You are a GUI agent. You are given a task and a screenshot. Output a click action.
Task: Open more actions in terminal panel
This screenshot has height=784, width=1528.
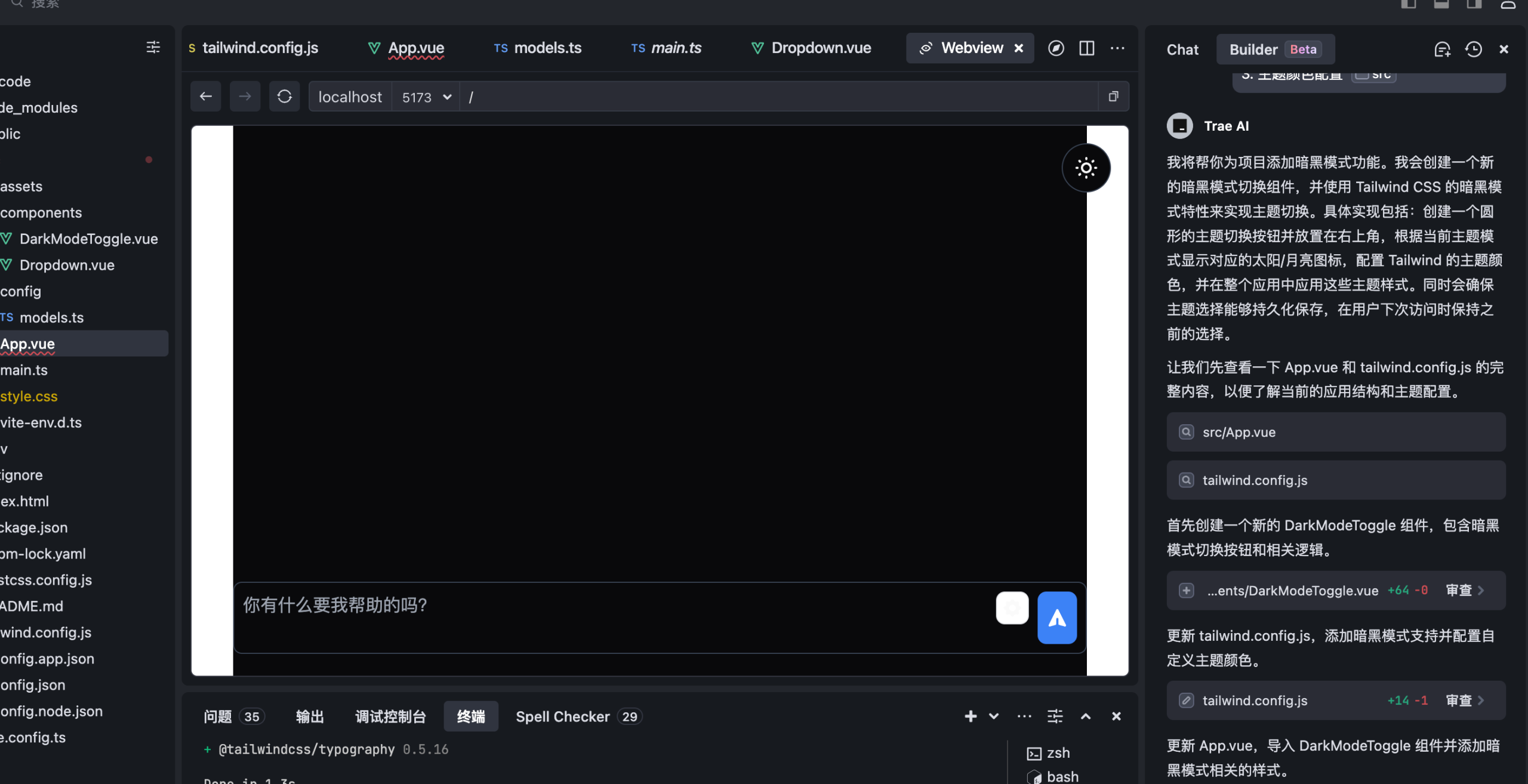click(x=1024, y=716)
